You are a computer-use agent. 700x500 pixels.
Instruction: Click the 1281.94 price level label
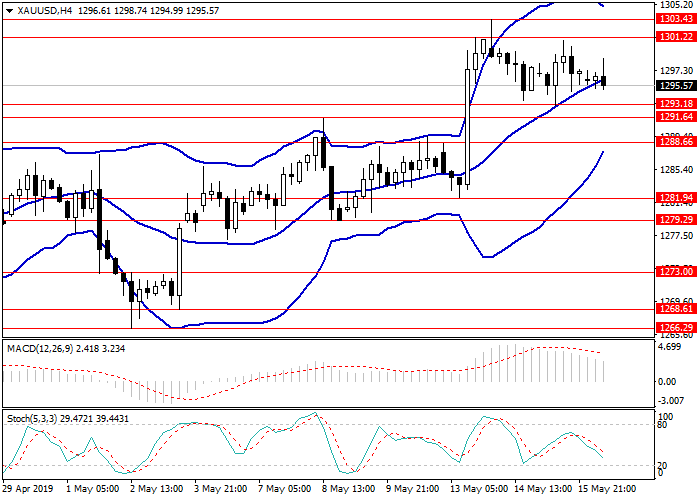677,197
